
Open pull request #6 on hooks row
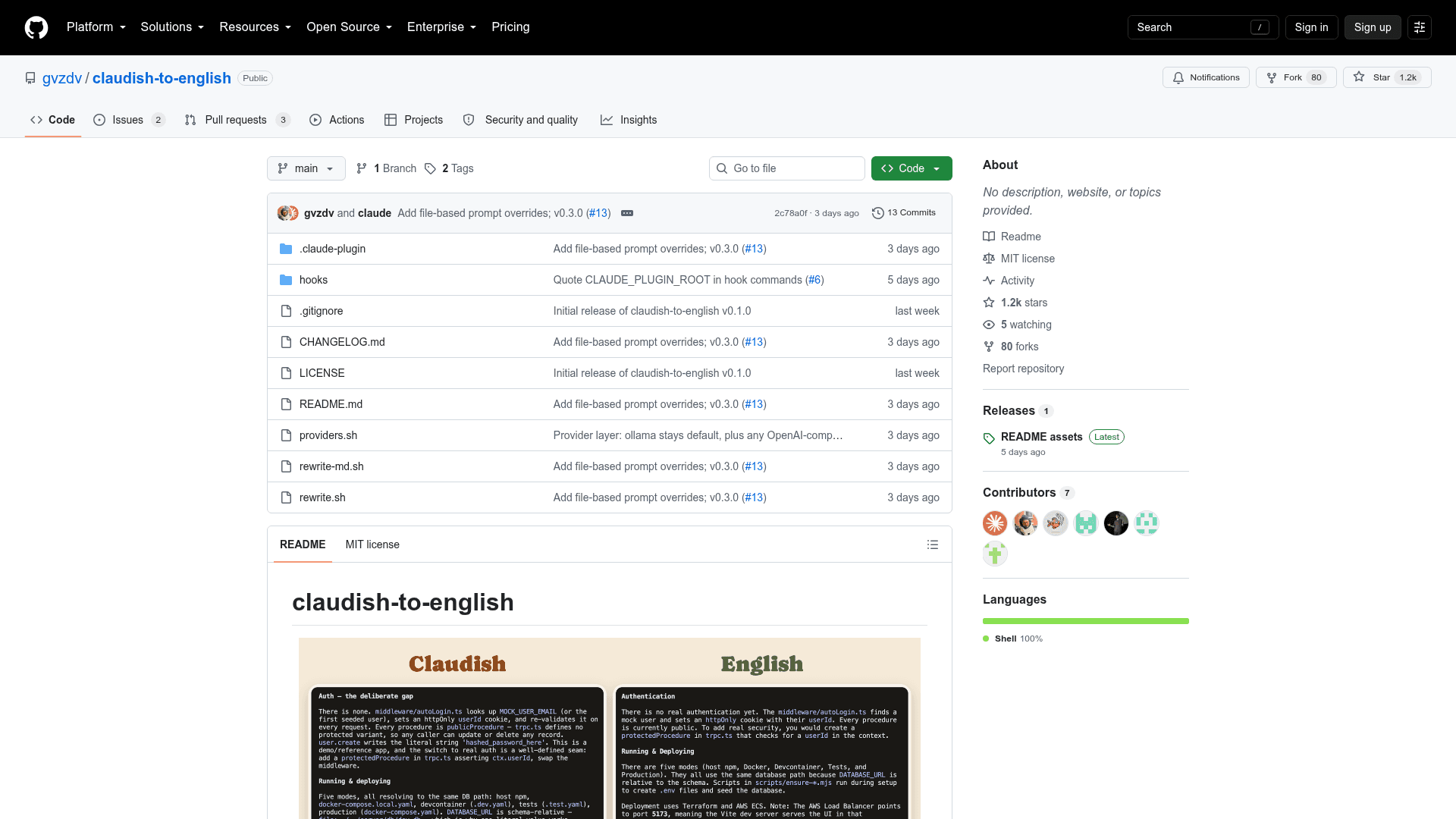point(814,280)
